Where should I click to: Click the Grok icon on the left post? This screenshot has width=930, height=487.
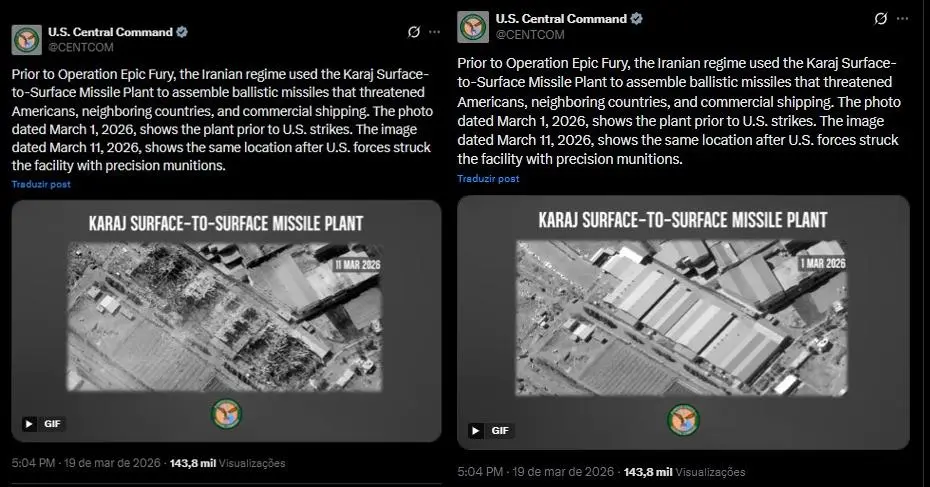tap(414, 32)
